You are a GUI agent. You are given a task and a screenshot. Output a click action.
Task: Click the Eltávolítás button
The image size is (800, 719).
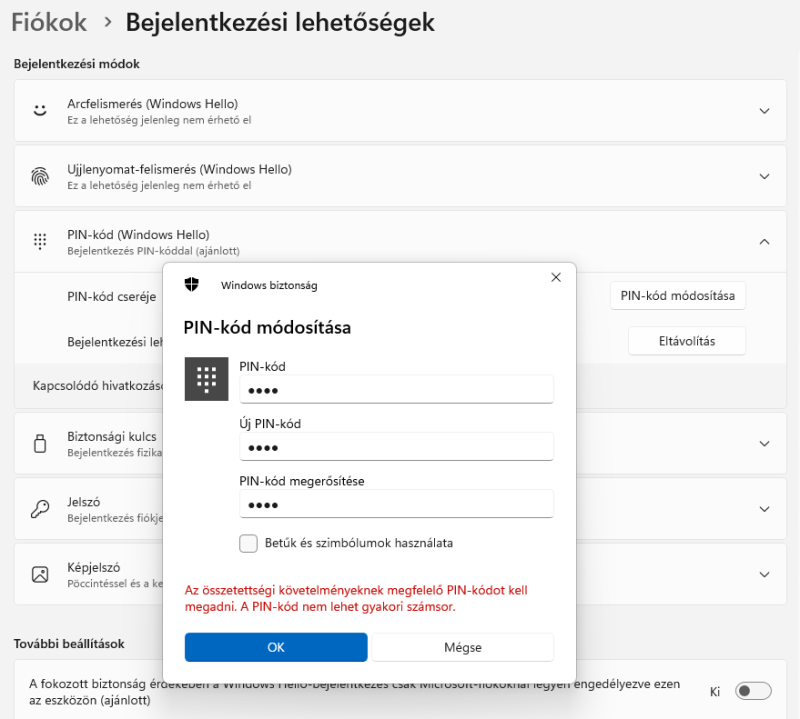click(x=686, y=341)
